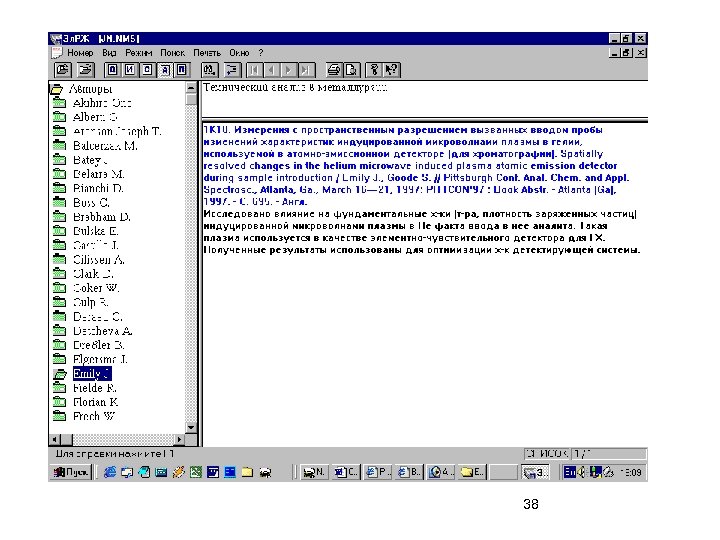The height and width of the screenshot is (540, 720).
Task: Click the En language indicator in tray
Action: click(569, 472)
